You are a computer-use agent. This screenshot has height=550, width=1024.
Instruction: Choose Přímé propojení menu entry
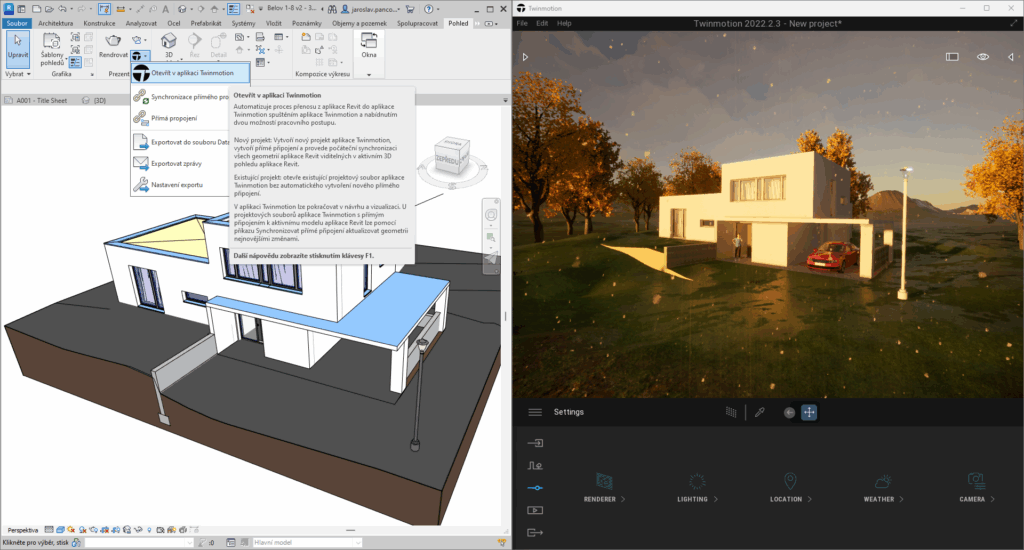[x=174, y=118]
